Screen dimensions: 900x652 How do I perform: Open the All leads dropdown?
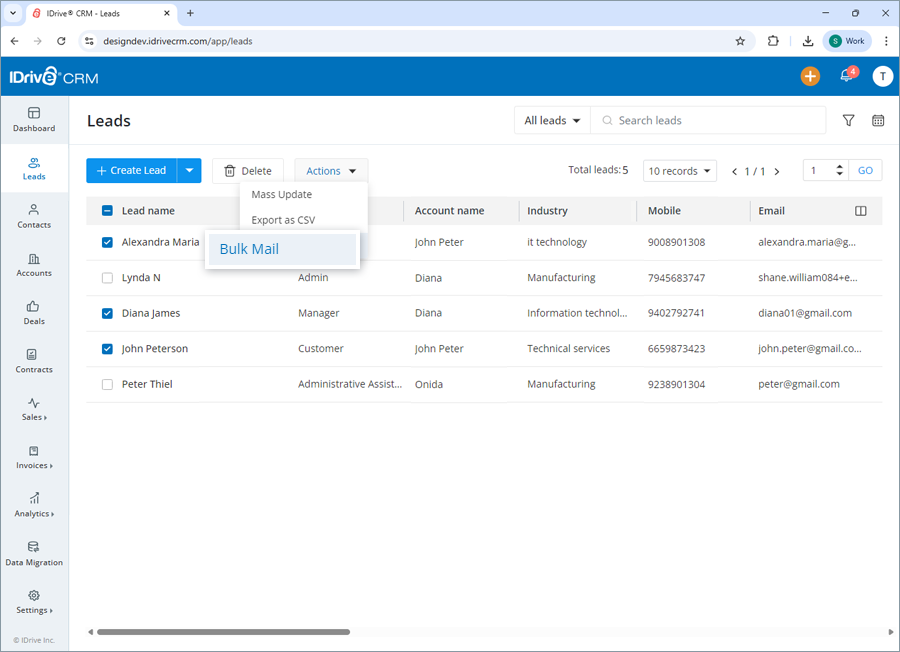tap(551, 120)
